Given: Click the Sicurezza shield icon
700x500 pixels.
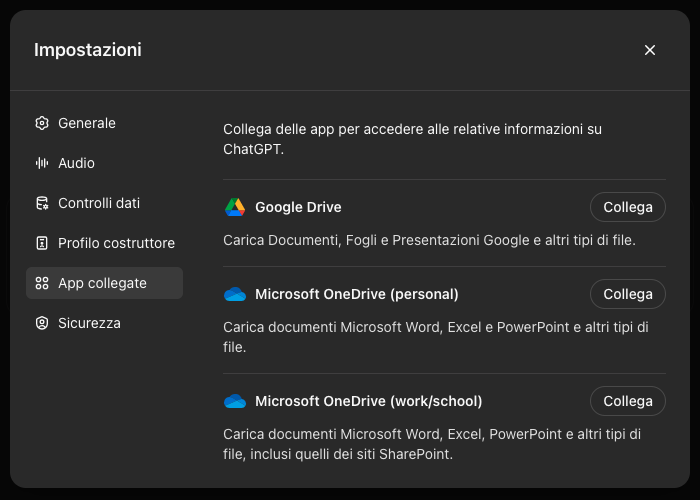Looking at the screenshot, I should coord(42,323).
